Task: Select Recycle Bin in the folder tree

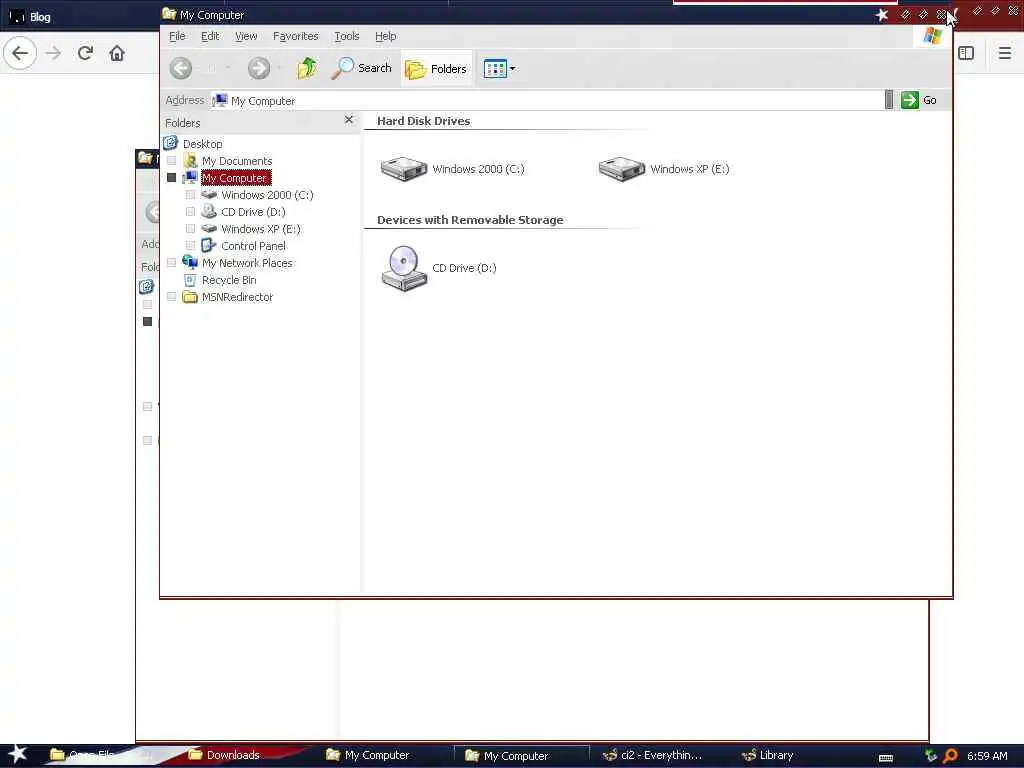Action: 229,280
